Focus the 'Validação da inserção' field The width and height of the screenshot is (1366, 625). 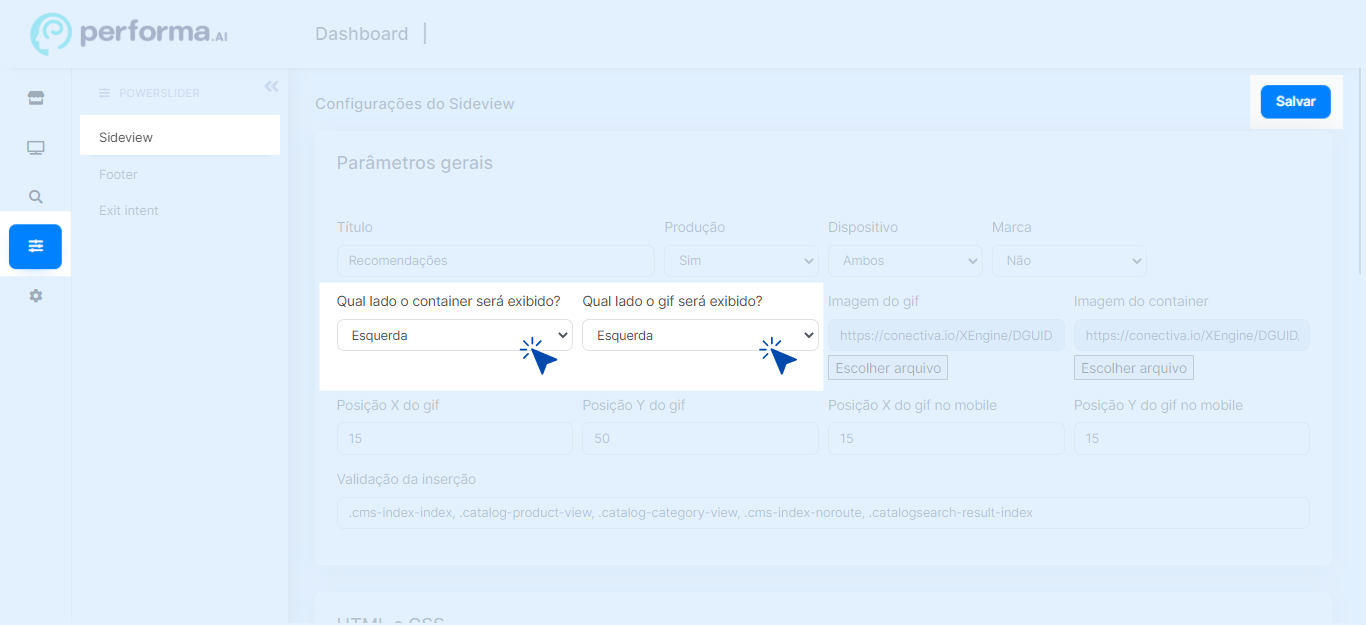822,513
